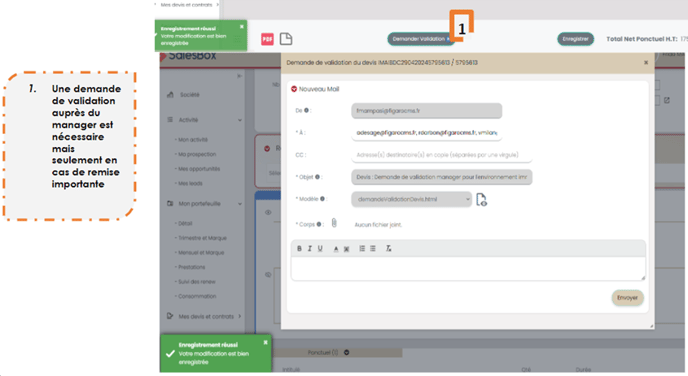Toggle the crossed-out eye icon in background
Viewport: 688px width, 376px height.
268,275
